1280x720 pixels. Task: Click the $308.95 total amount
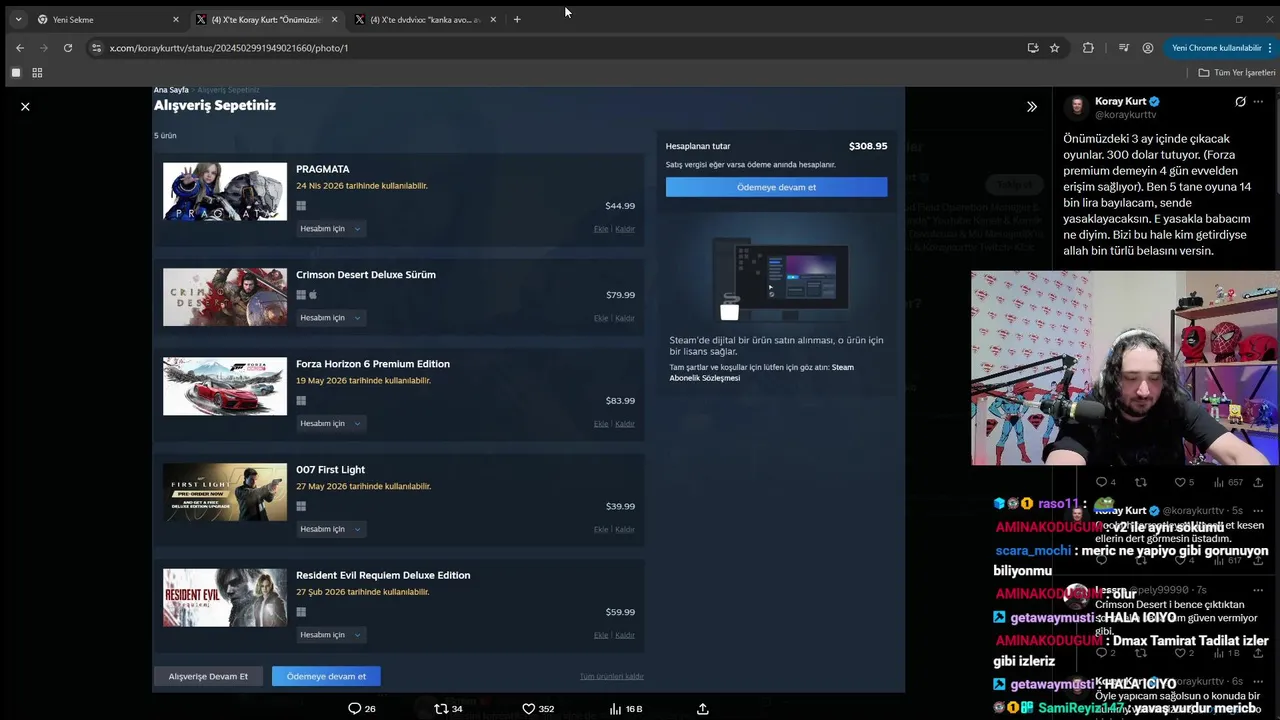(868, 146)
